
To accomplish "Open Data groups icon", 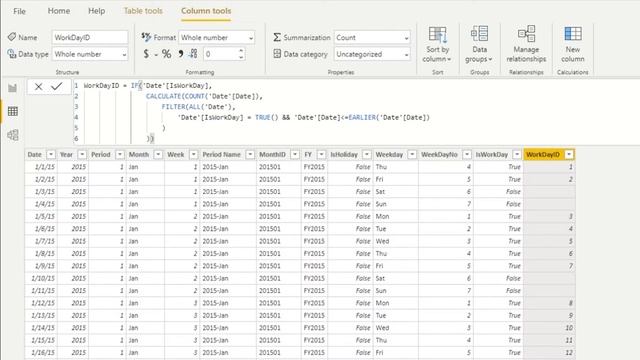I will [479, 34].
